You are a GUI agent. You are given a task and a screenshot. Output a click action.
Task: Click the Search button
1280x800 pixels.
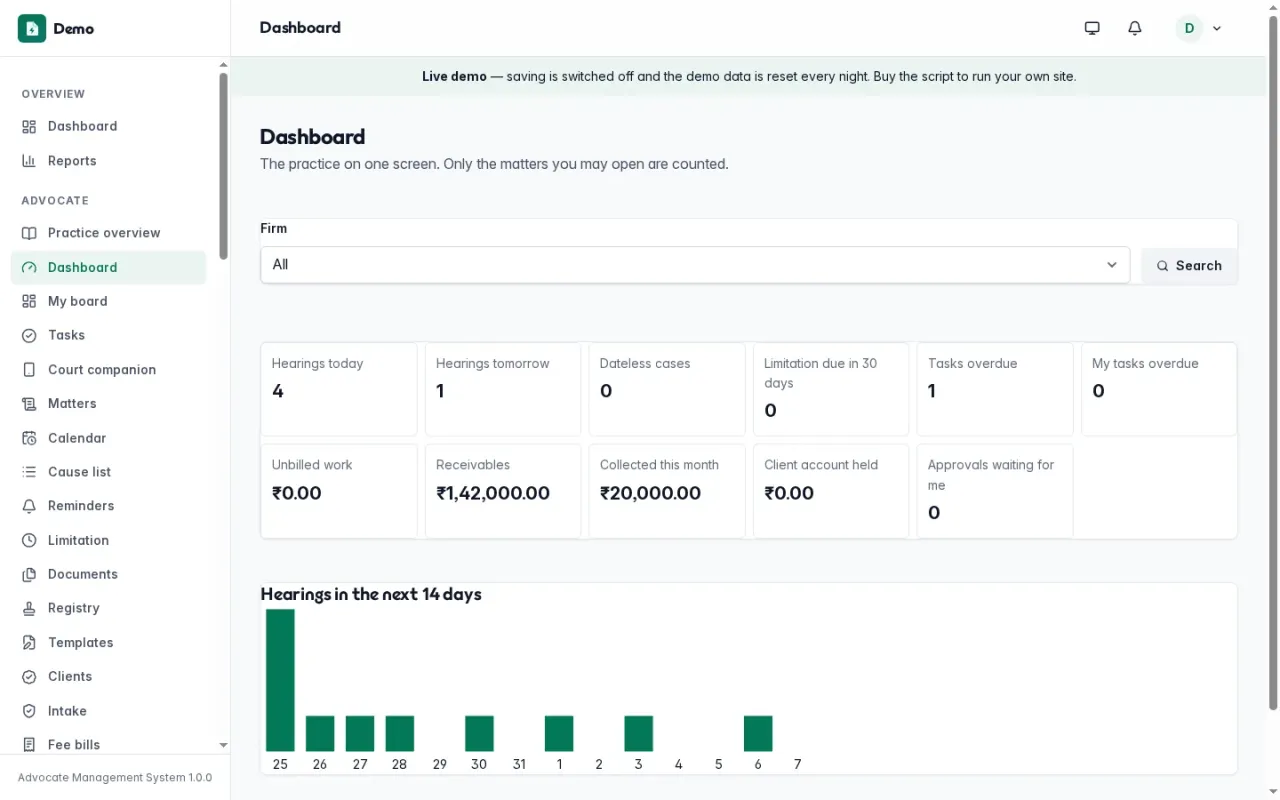pyautogui.click(x=1189, y=266)
